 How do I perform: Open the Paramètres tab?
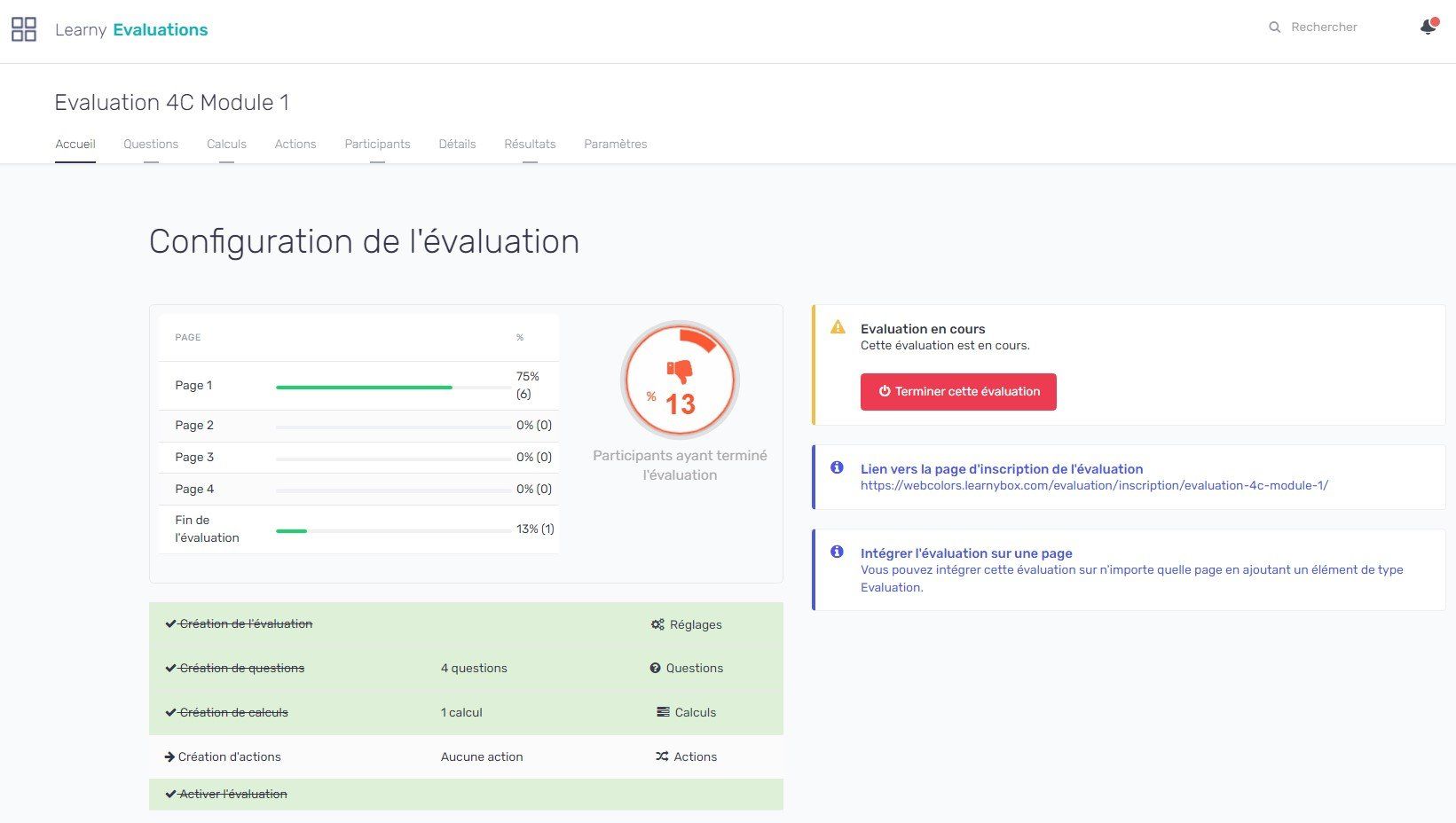click(615, 144)
